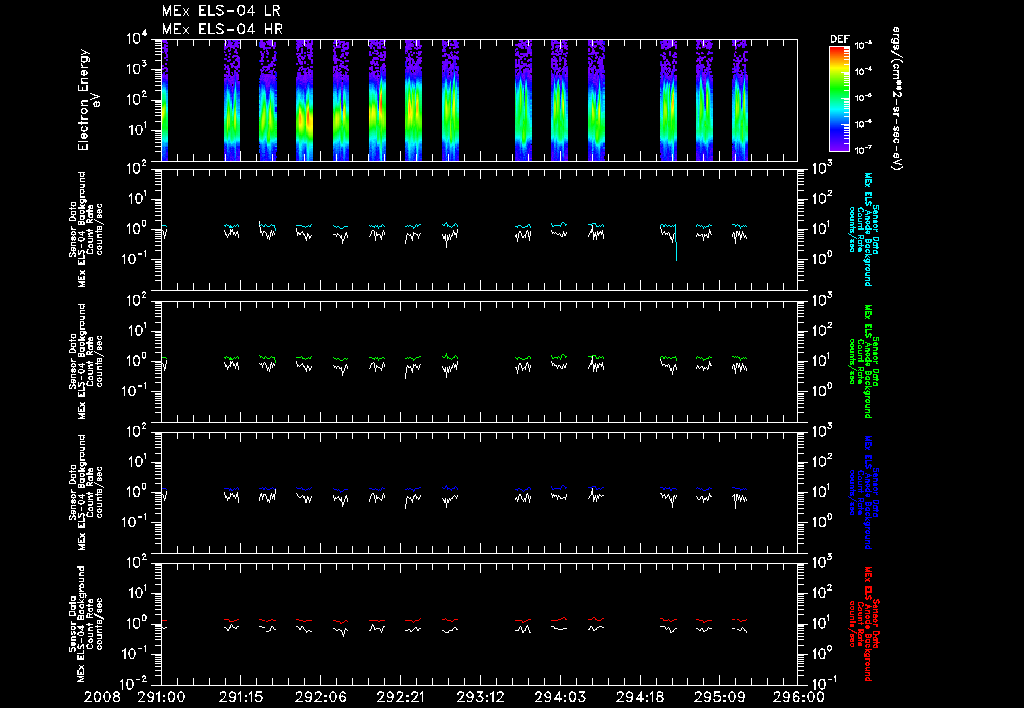Click the '294:03' time axis label
Image resolution: width=1024 pixels, height=708 pixels.
click(560, 697)
